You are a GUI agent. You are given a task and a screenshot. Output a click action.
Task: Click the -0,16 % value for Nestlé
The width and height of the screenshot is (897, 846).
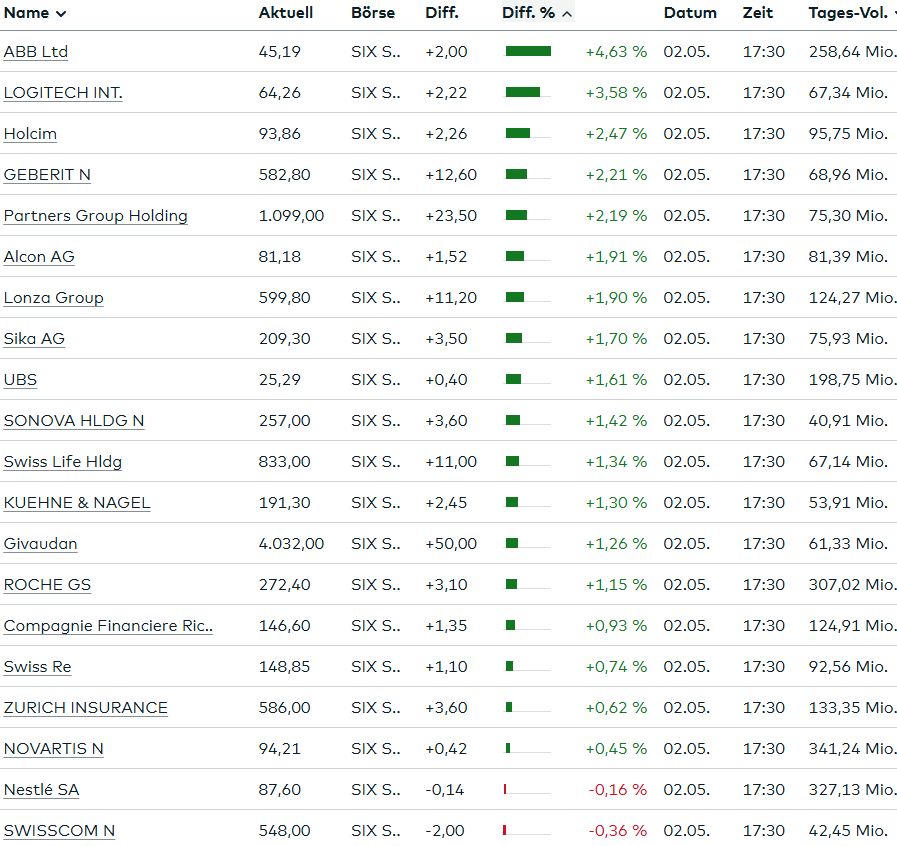618,789
